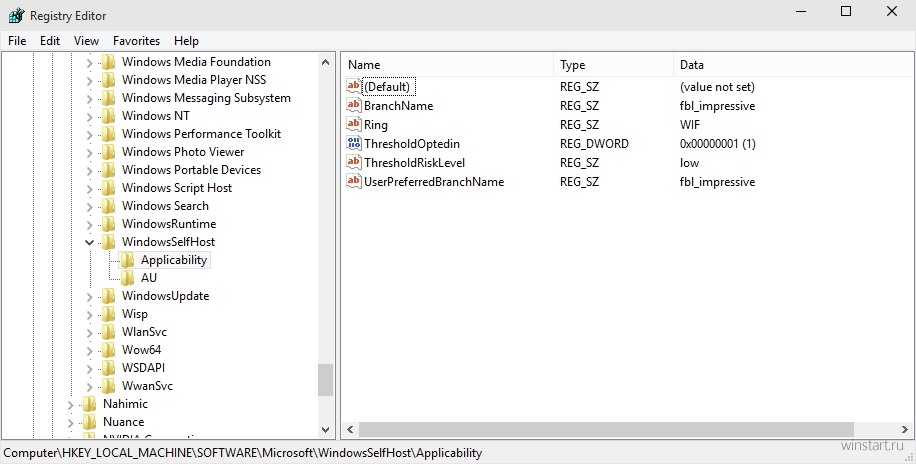Click the ThresholdRiskLevel string value icon
This screenshot has height=464, width=916.
pyautogui.click(x=354, y=162)
